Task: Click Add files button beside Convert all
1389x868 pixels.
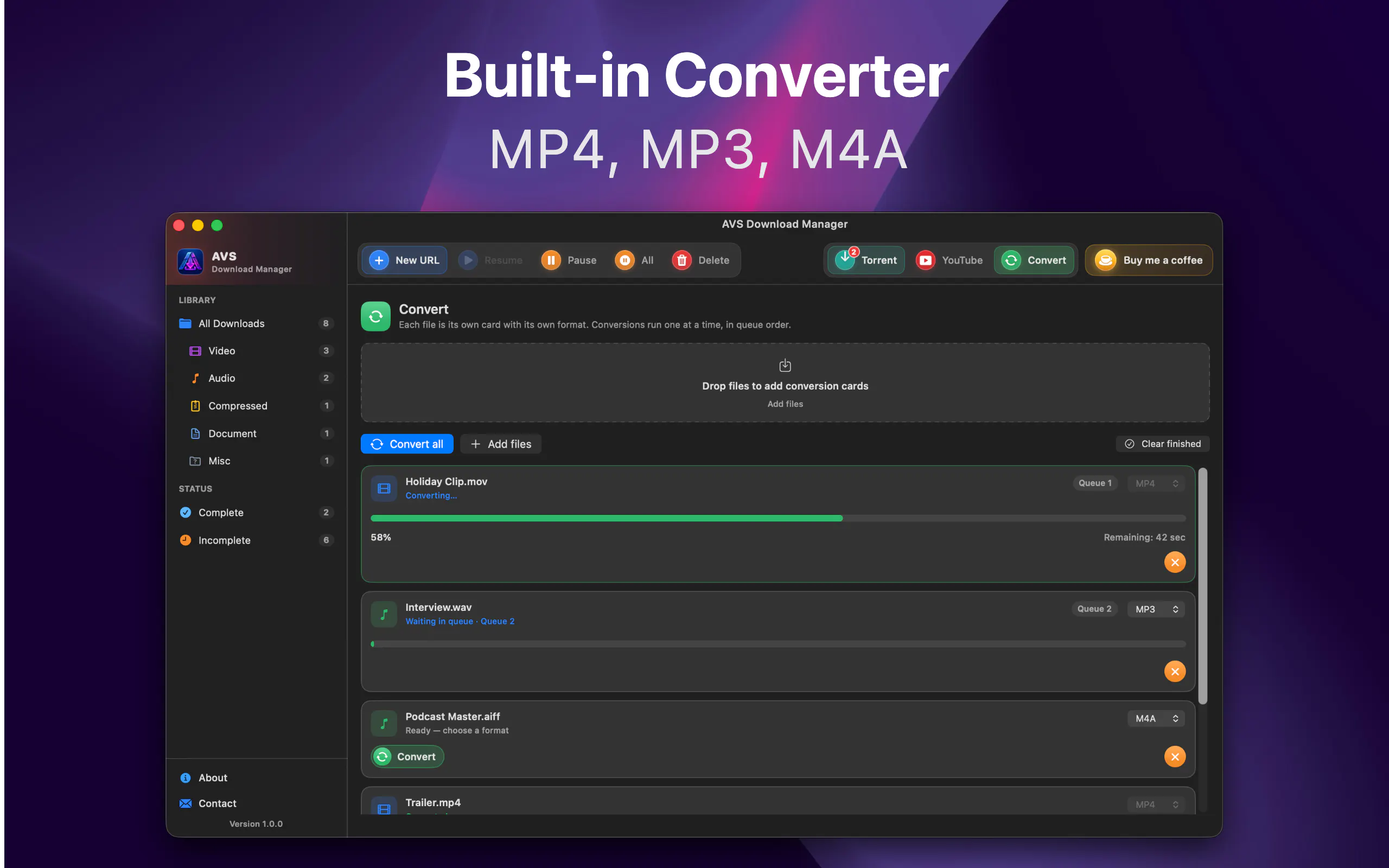Action: tap(501, 444)
